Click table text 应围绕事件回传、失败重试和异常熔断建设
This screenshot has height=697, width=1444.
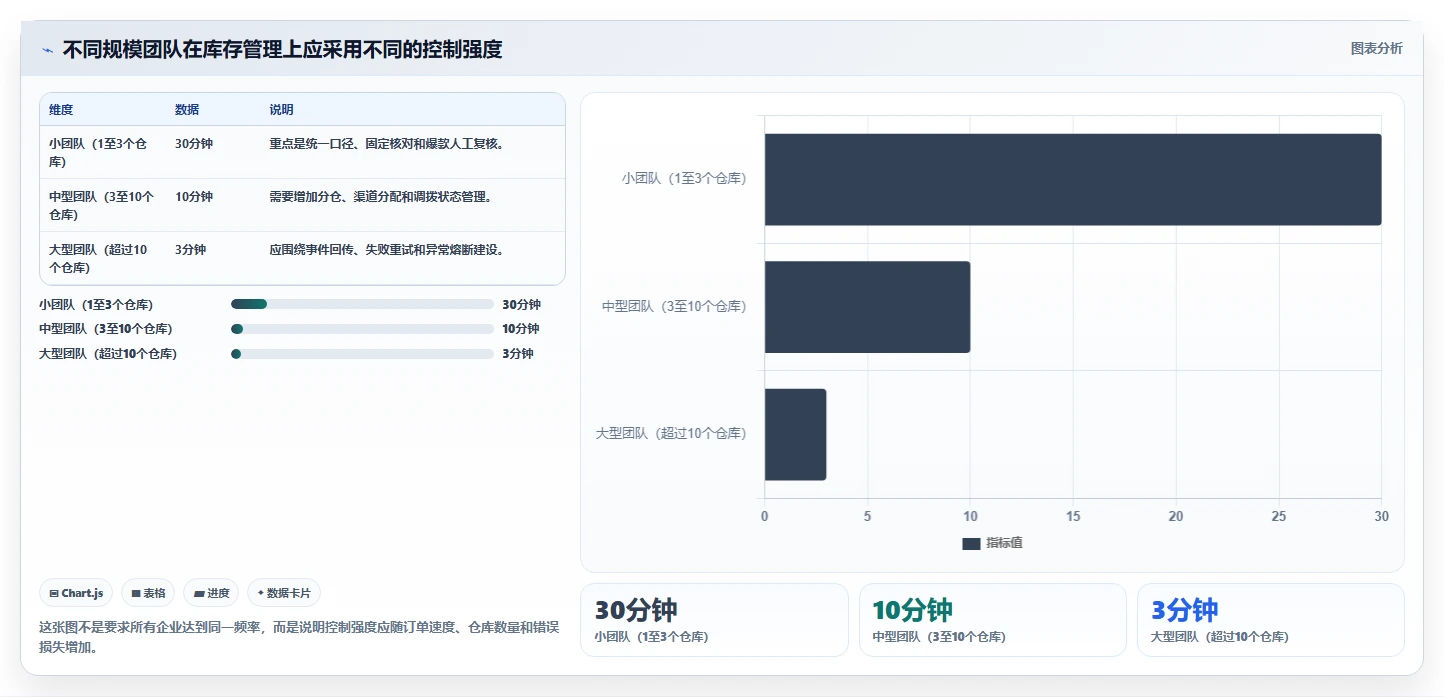[387, 250]
